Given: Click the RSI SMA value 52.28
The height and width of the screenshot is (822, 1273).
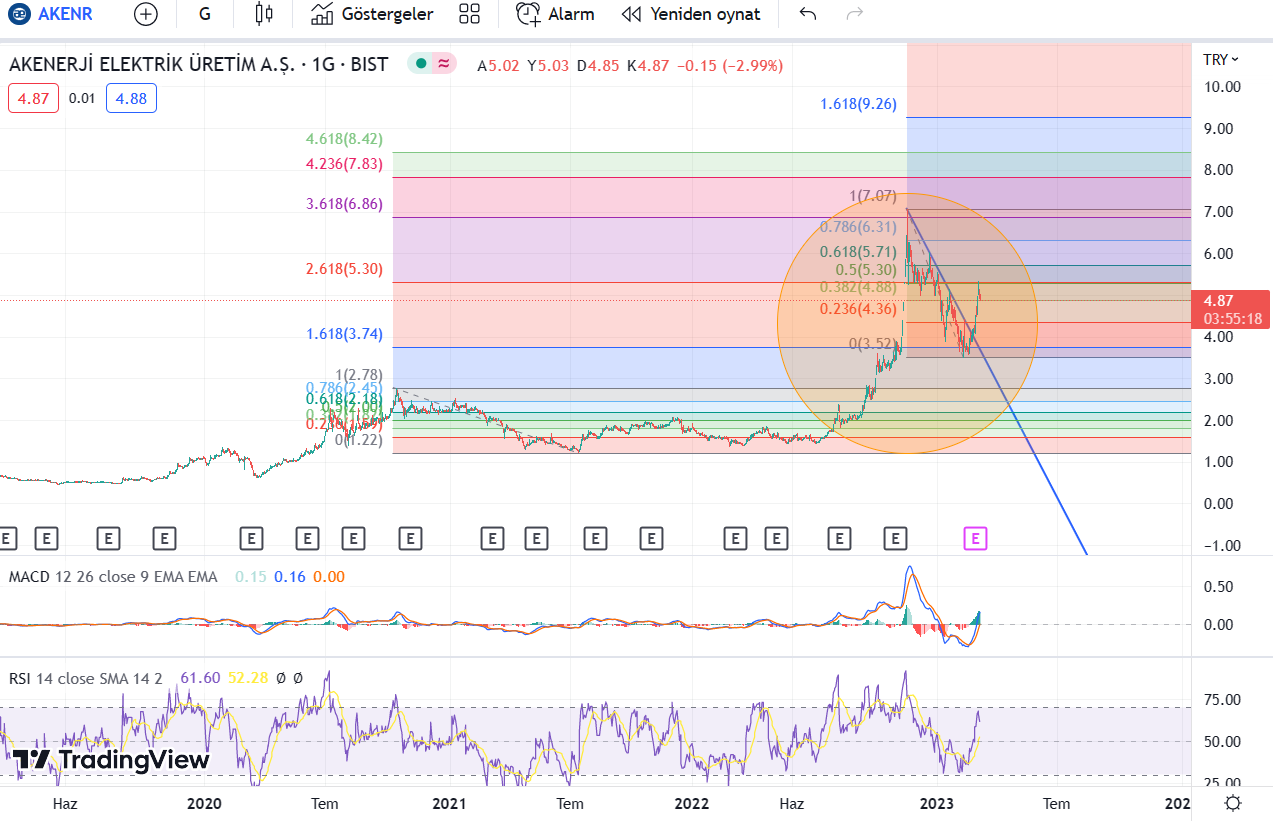Looking at the screenshot, I should [x=248, y=678].
